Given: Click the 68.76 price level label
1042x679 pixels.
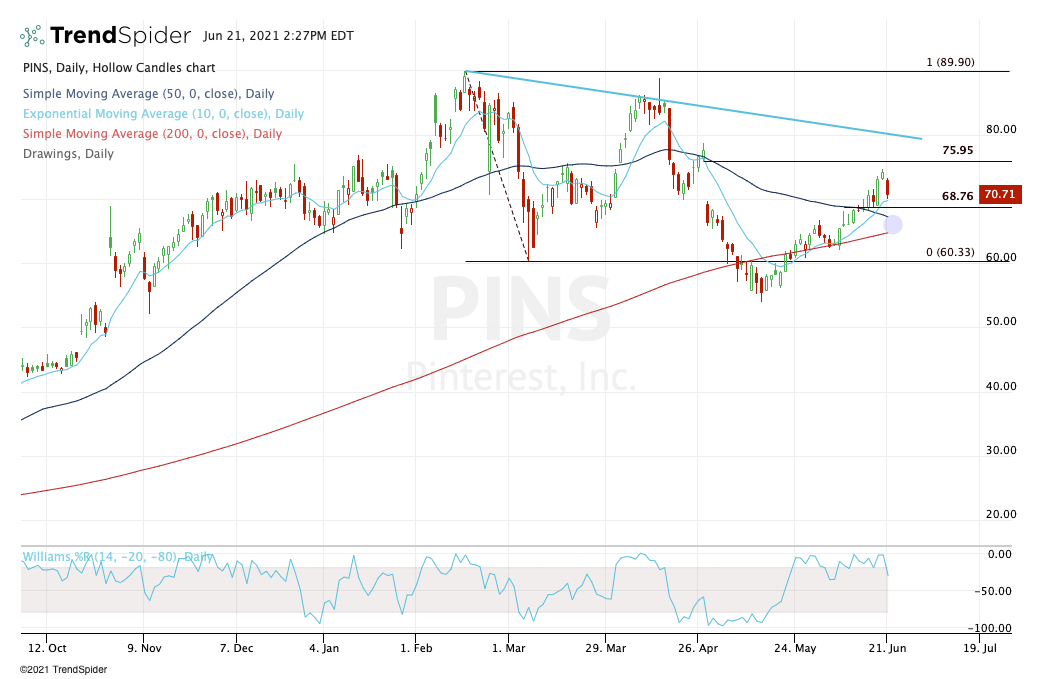Looking at the screenshot, I should pos(958,197).
